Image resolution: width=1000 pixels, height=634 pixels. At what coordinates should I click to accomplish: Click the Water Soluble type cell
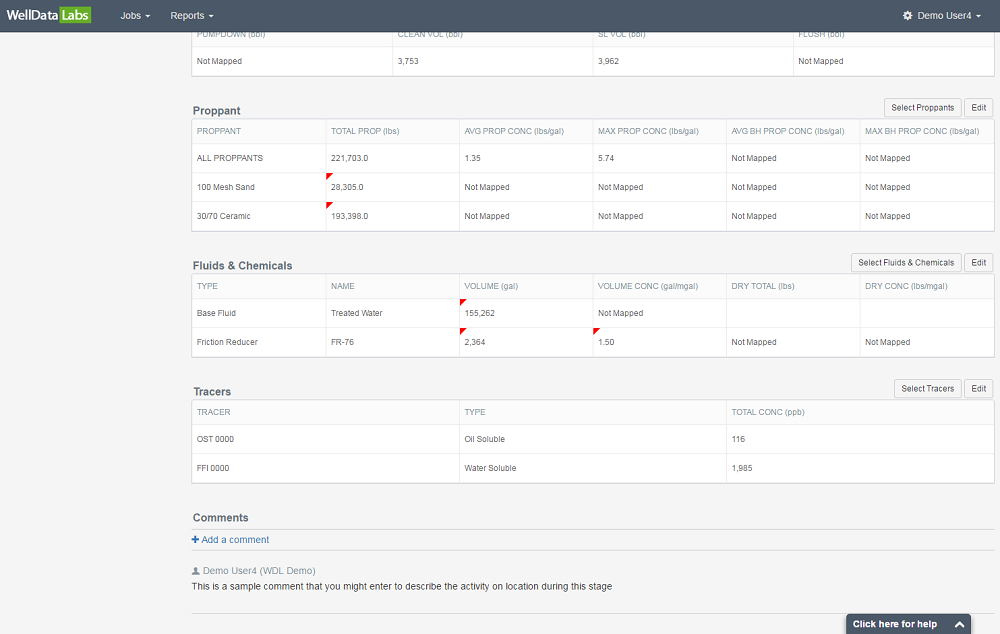click(x=490, y=468)
